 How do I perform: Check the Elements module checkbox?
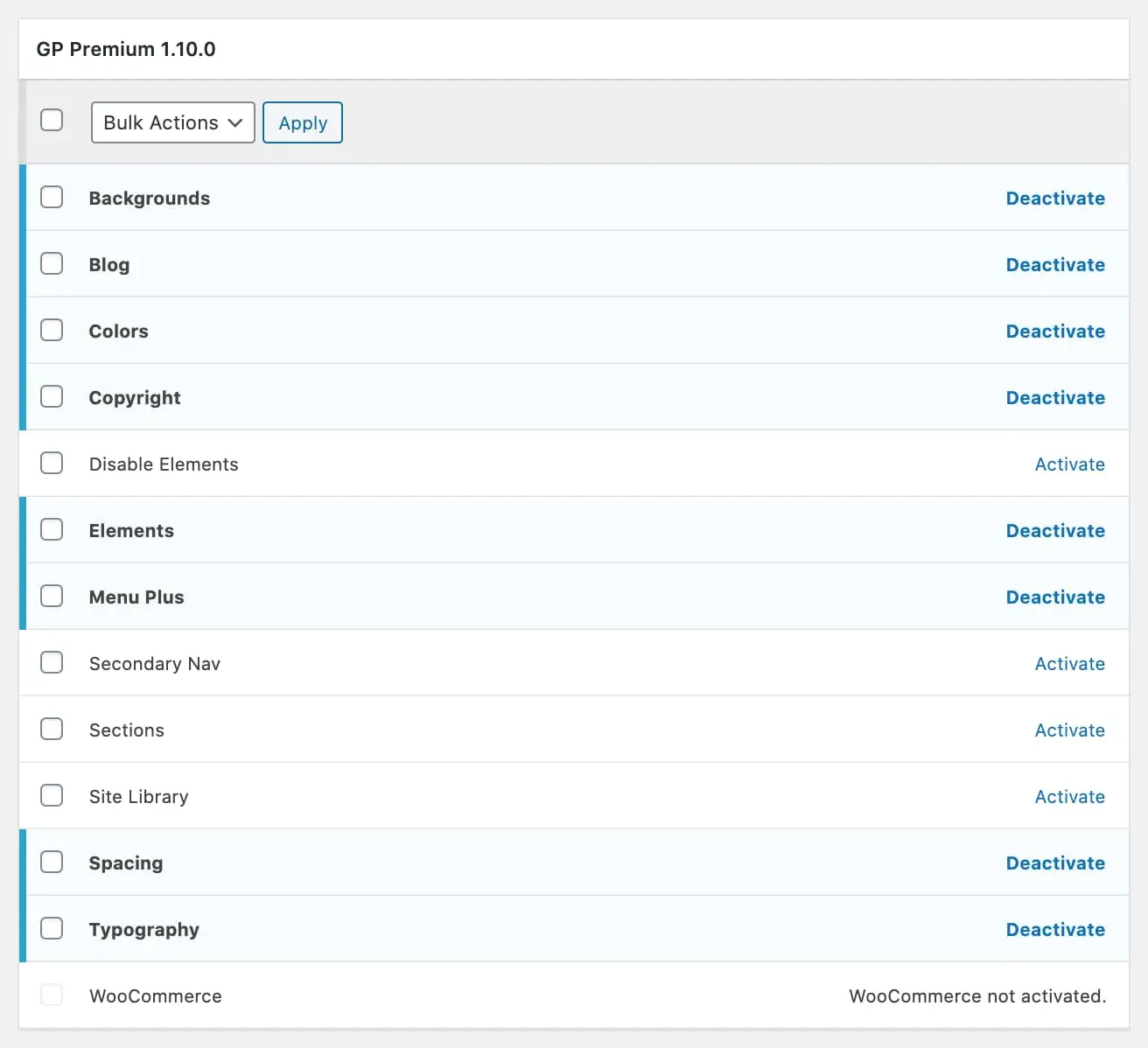(x=52, y=529)
